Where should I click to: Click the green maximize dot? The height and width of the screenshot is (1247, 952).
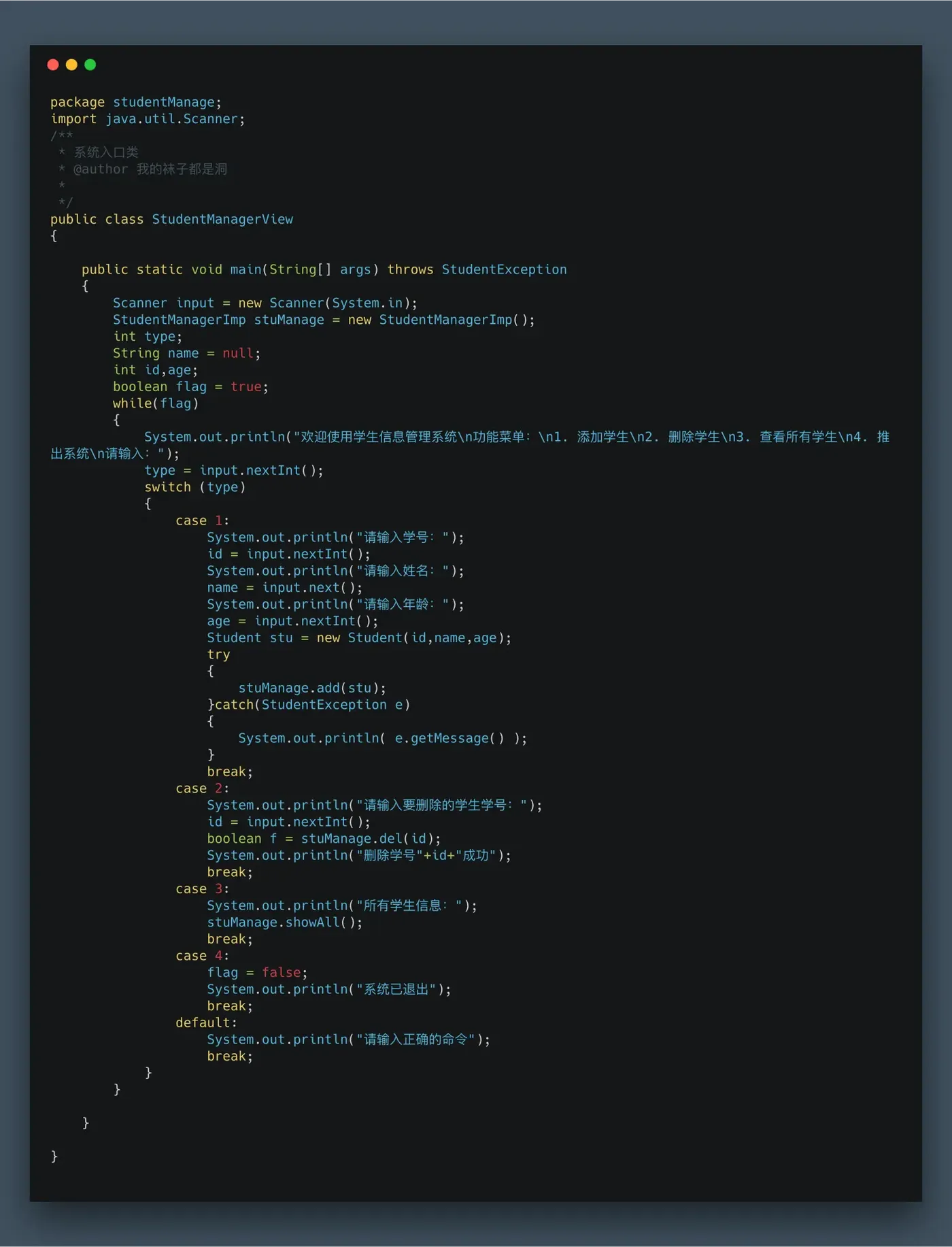tap(90, 65)
